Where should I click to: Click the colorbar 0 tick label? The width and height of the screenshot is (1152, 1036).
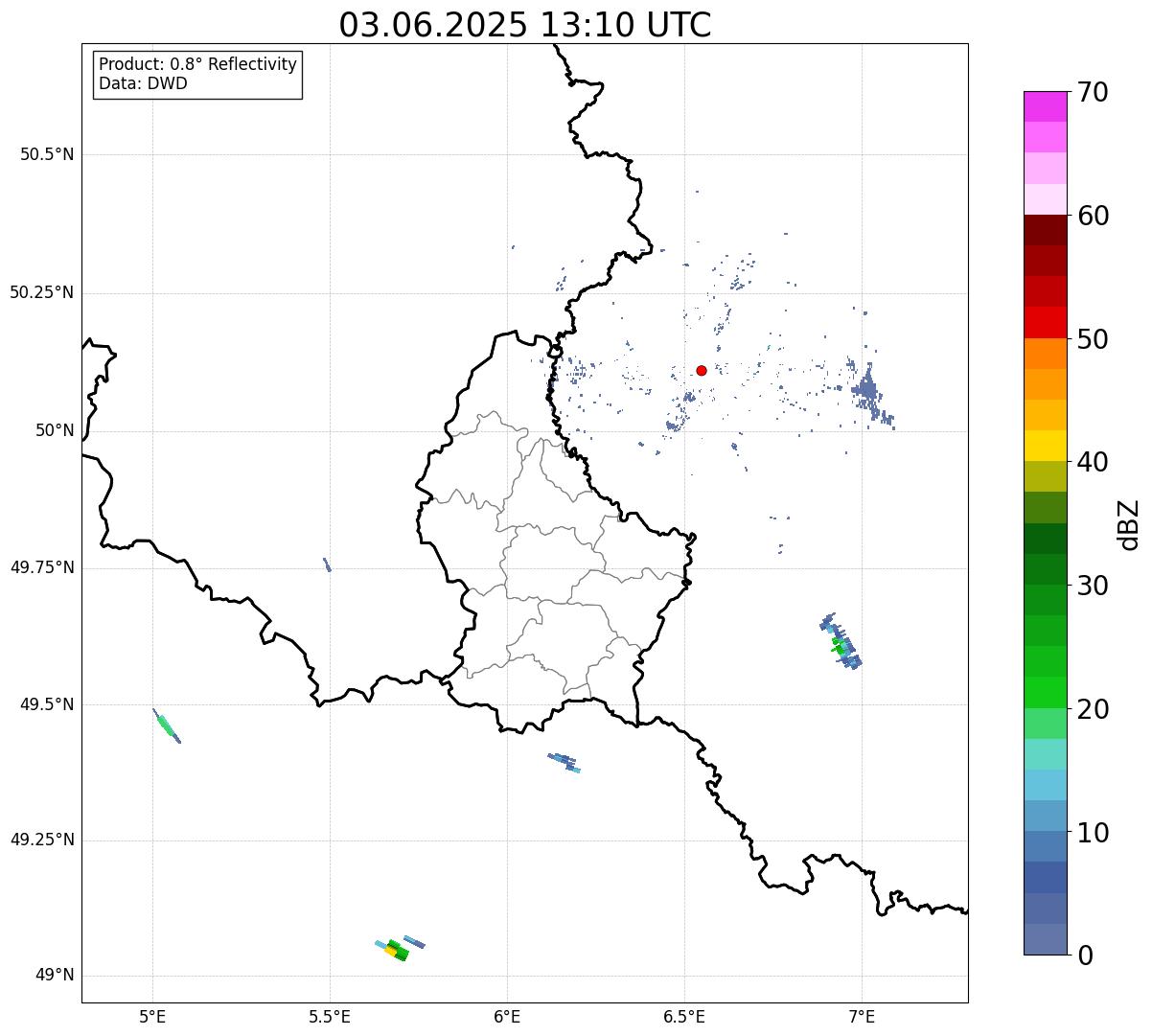(x=1085, y=955)
